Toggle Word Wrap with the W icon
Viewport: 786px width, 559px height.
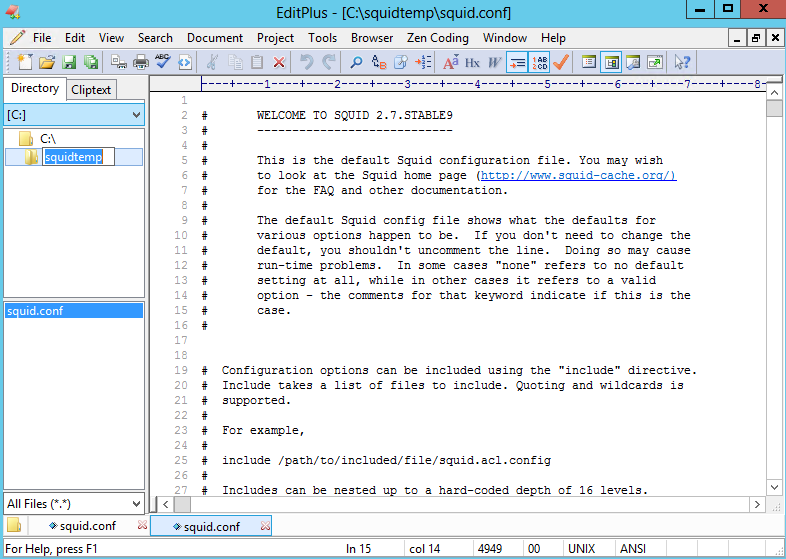[x=494, y=62]
